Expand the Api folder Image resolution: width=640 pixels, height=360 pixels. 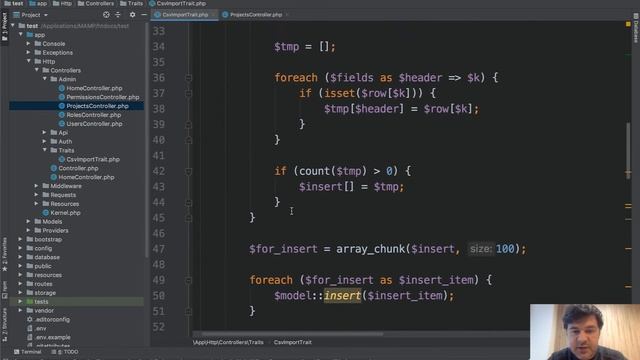point(44,133)
